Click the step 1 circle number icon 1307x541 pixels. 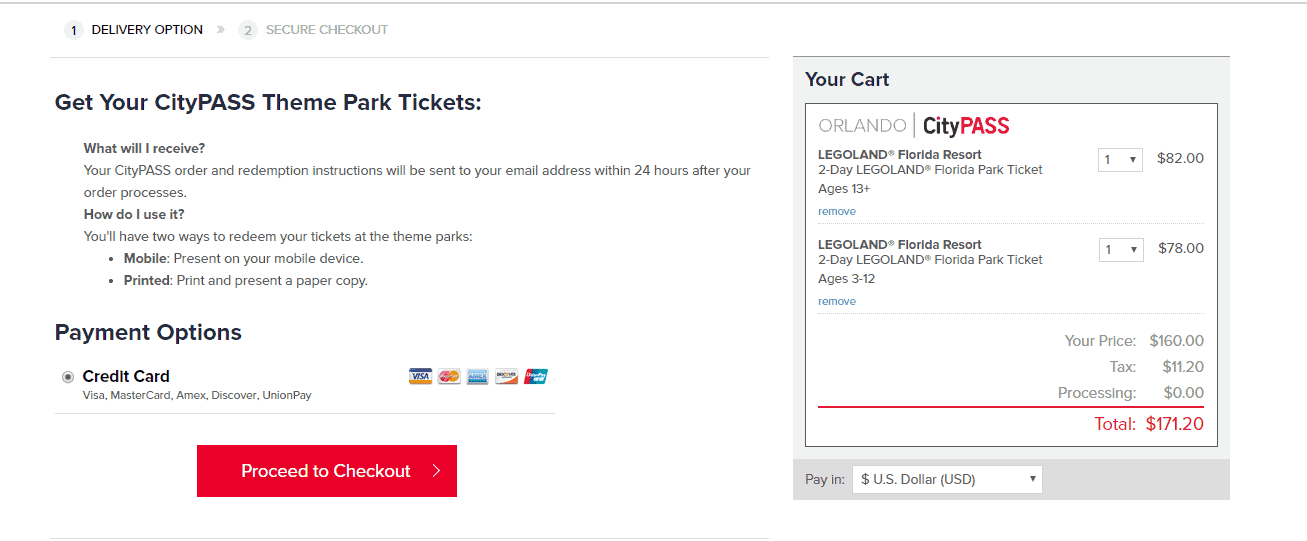coord(73,30)
